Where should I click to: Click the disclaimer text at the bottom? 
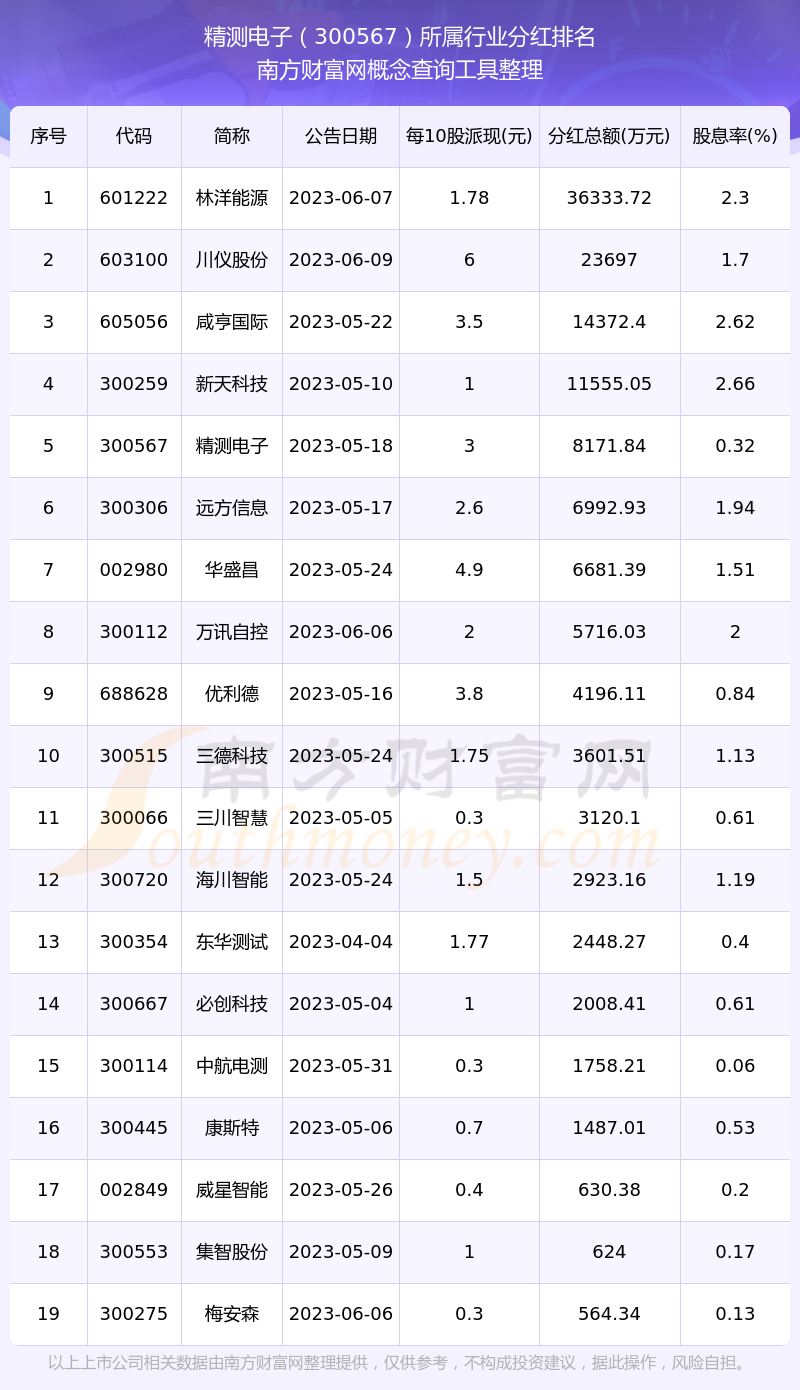400,1363
